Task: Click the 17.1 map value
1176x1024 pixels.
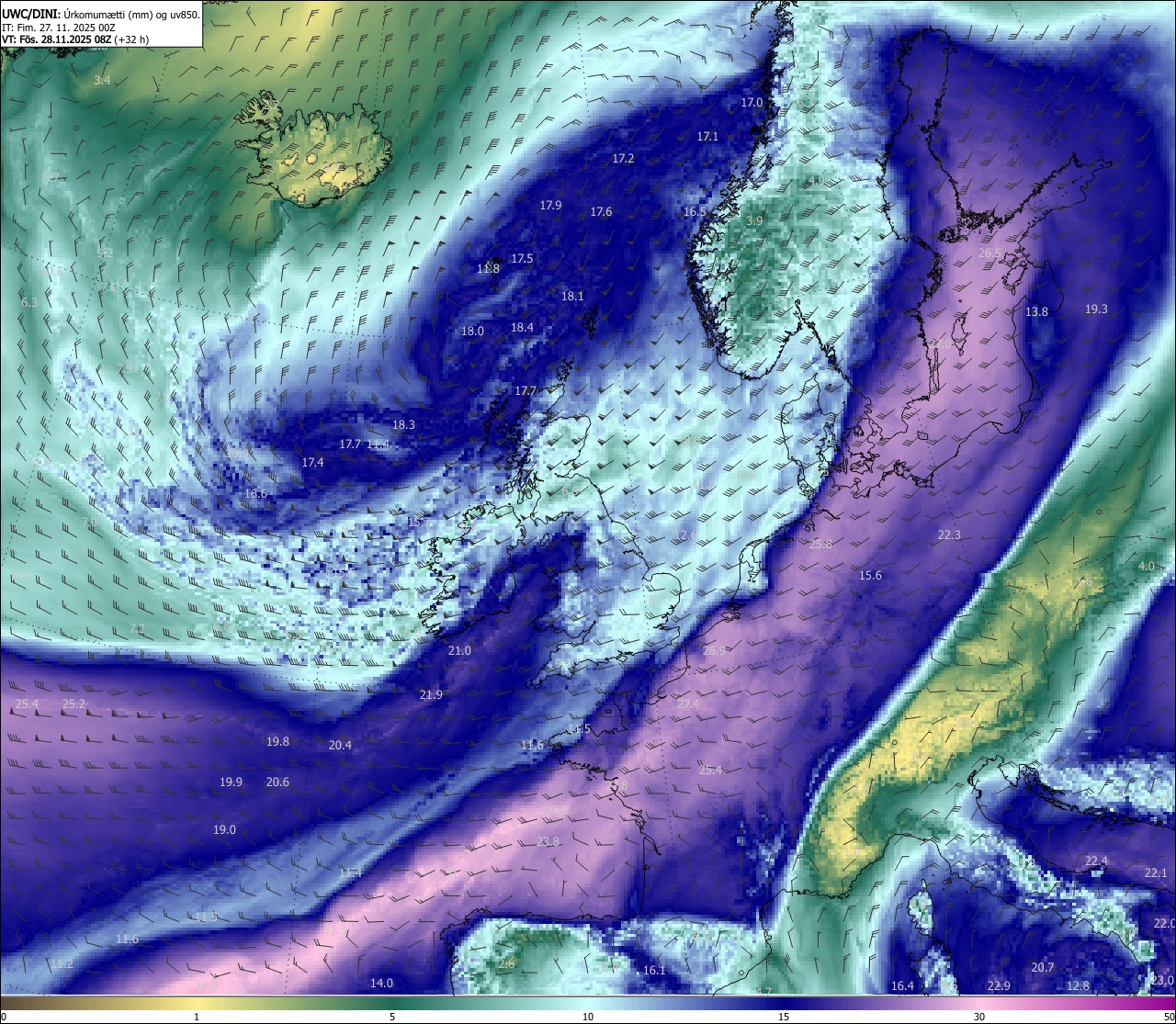Action: click(707, 137)
